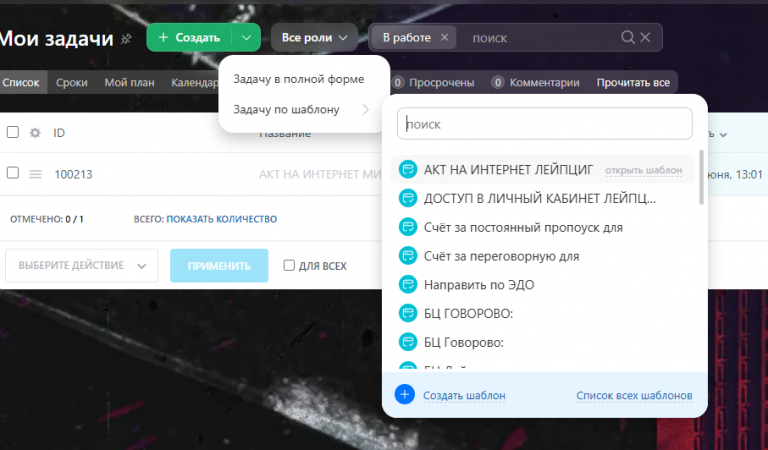Screen dimensions: 768x450
Task: Click the ПРИМЕНИТЬ button
Action: click(x=219, y=265)
